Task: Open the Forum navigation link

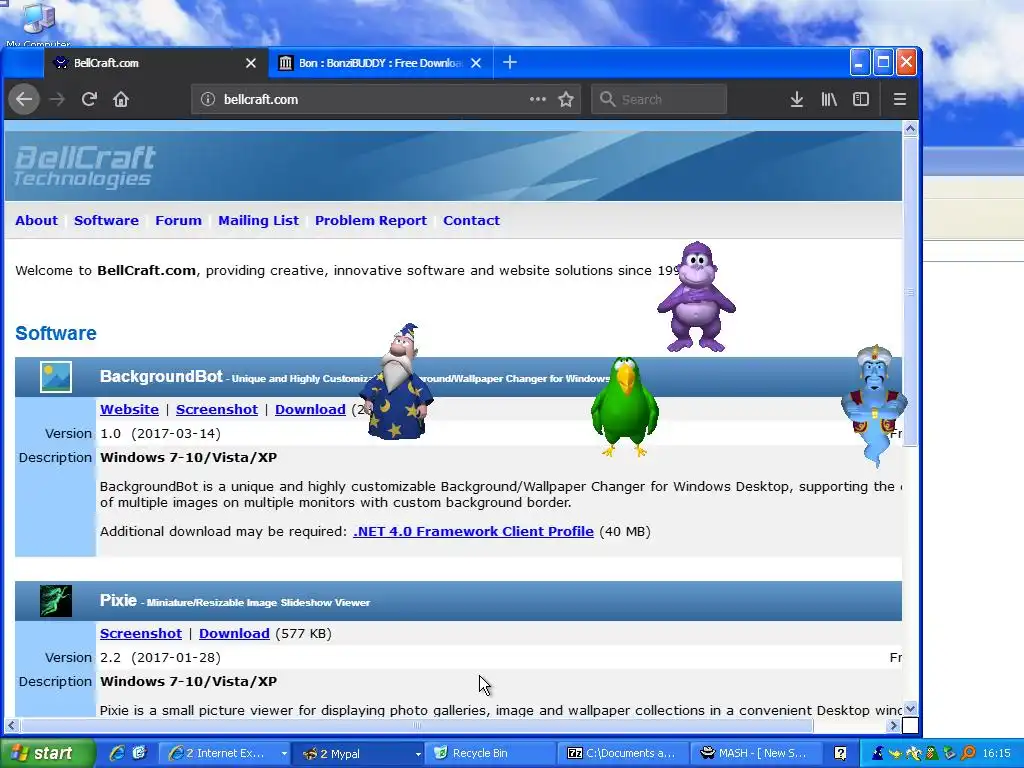Action: [178, 221]
